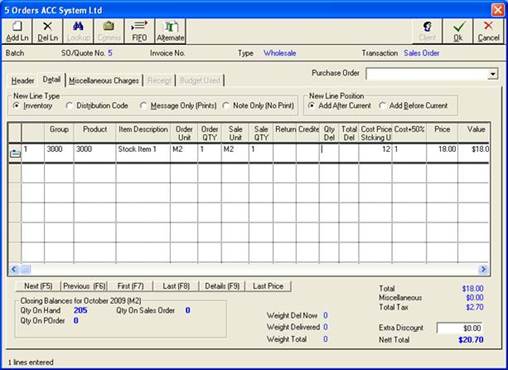Click the Sale Unit cell in row 1
This screenshot has height=370, width=508.
(235, 153)
